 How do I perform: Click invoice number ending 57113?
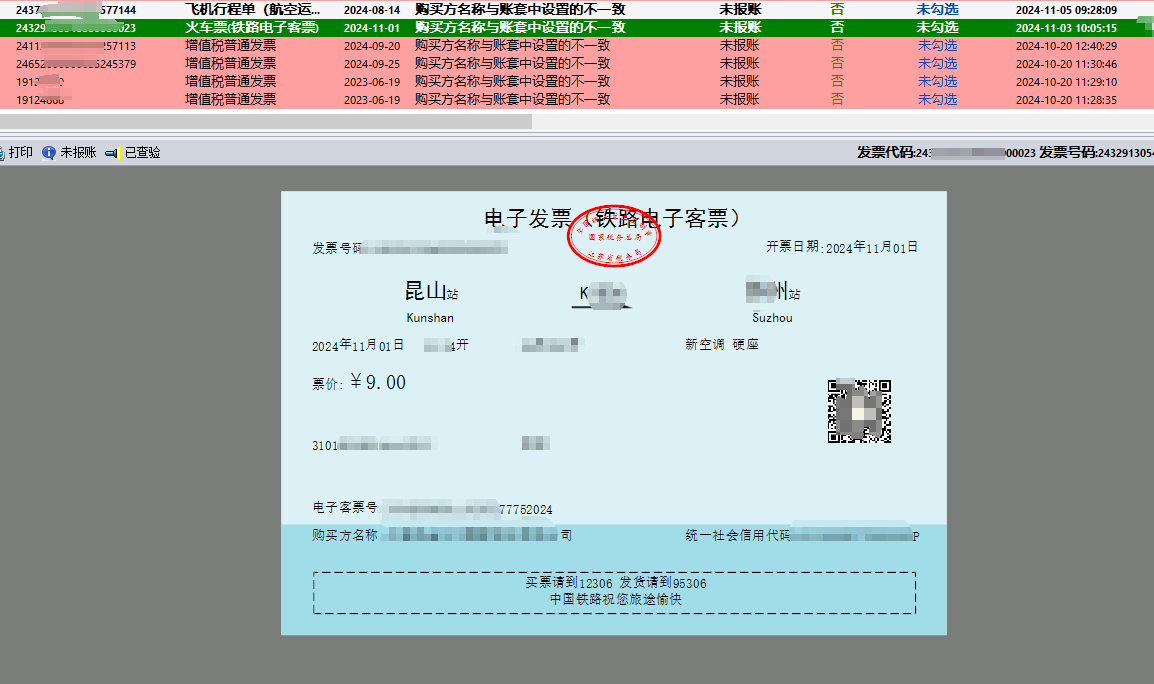[x=76, y=46]
